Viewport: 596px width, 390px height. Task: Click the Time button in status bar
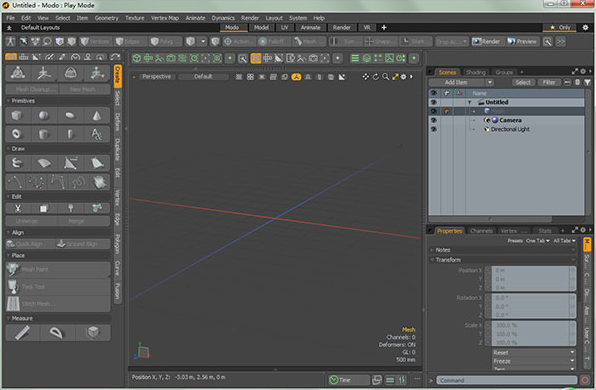[x=348, y=380]
